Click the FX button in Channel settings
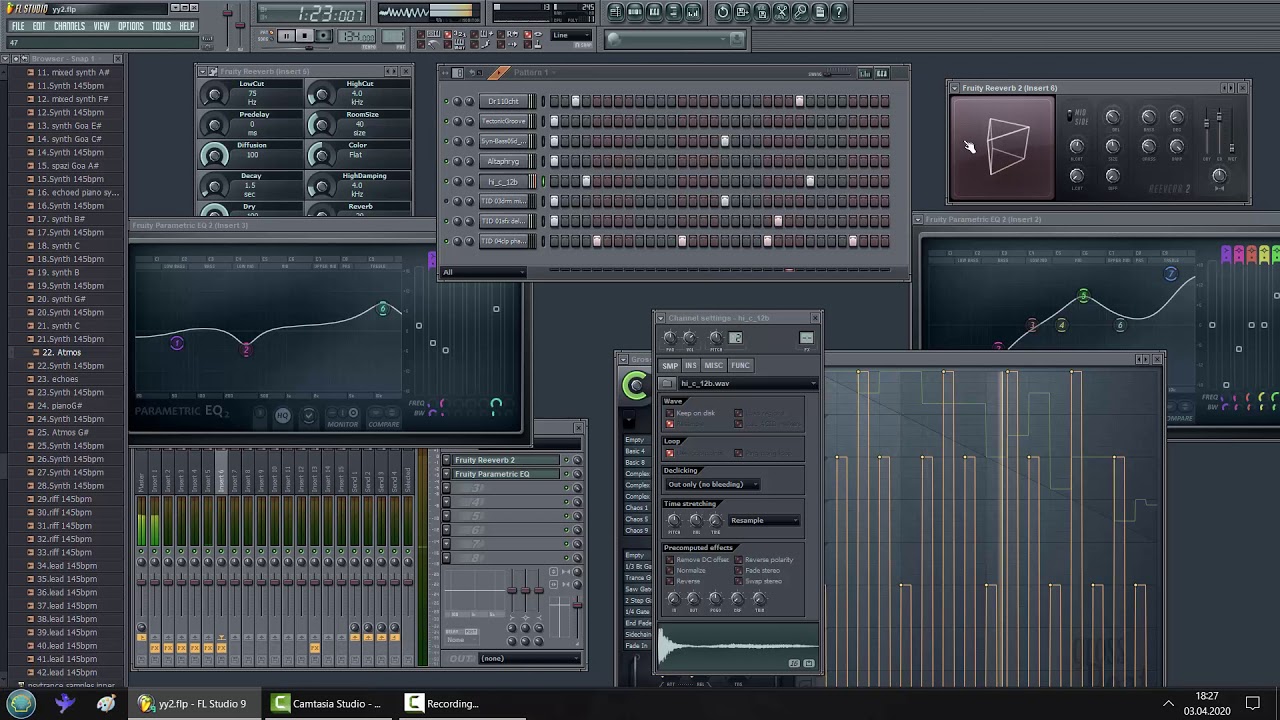Screen dimensions: 1280x720 coord(806,338)
